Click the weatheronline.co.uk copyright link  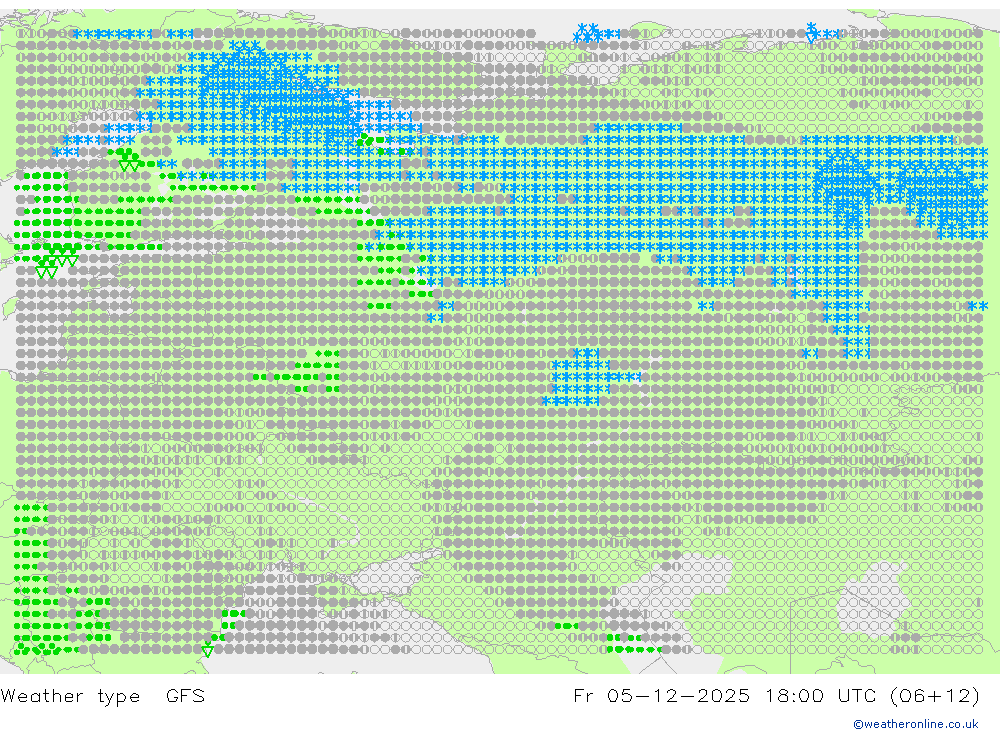(916, 724)
